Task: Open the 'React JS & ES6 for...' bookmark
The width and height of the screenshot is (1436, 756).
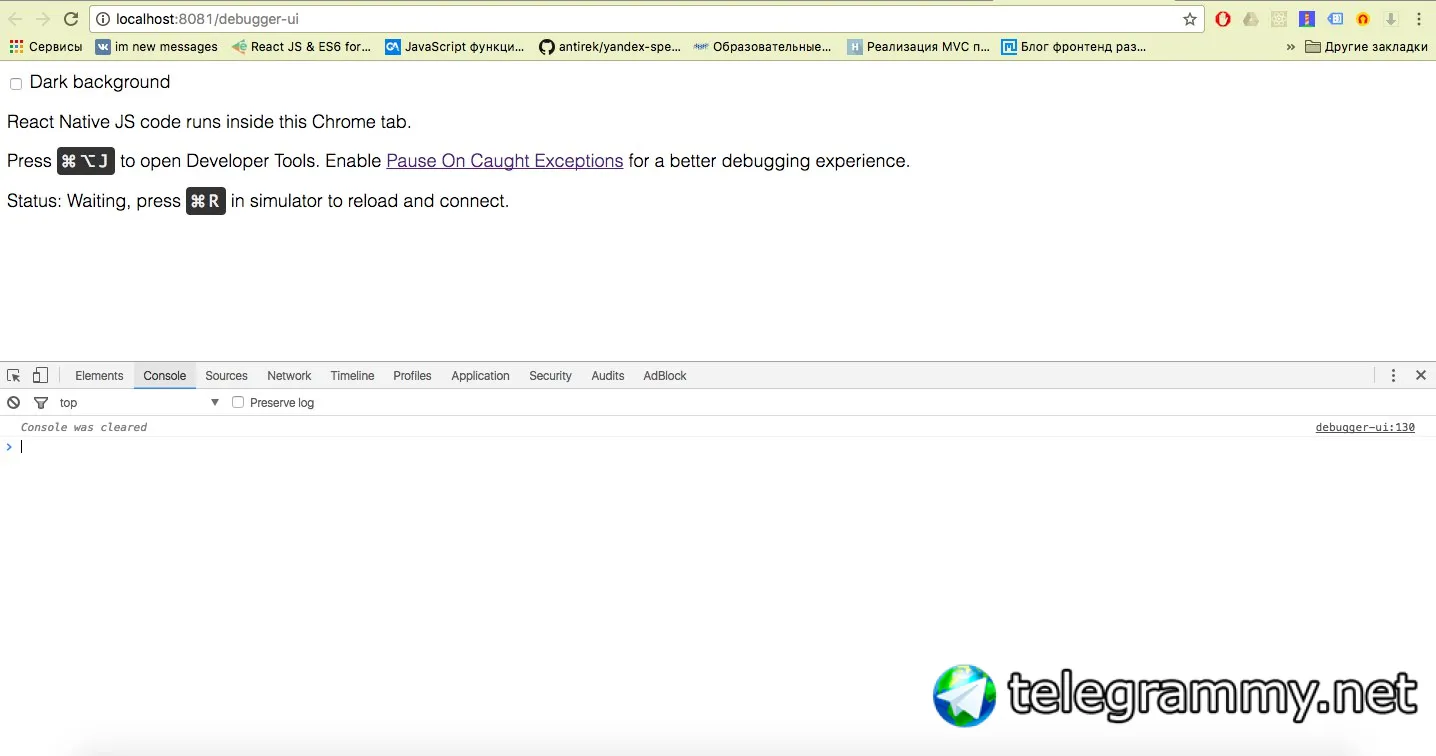Action: 301,47
